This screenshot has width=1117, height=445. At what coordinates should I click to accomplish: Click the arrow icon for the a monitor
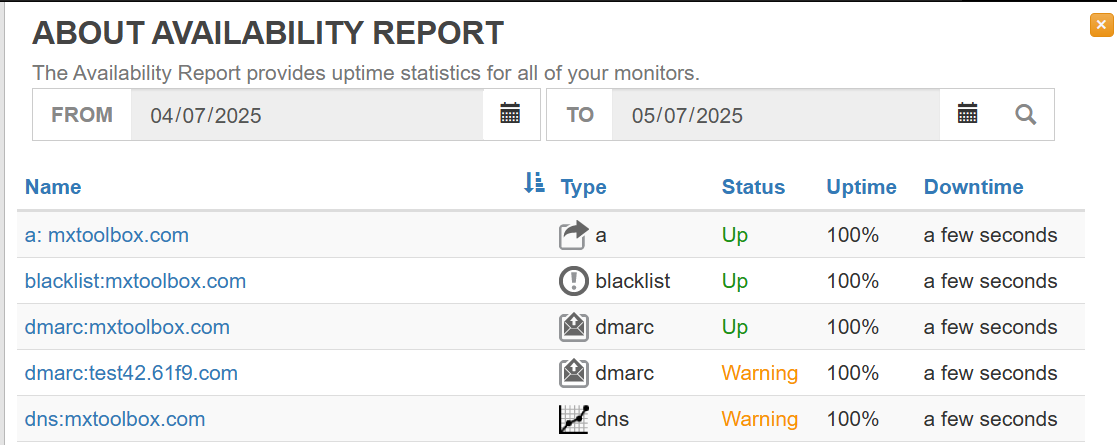coord(573,235)
